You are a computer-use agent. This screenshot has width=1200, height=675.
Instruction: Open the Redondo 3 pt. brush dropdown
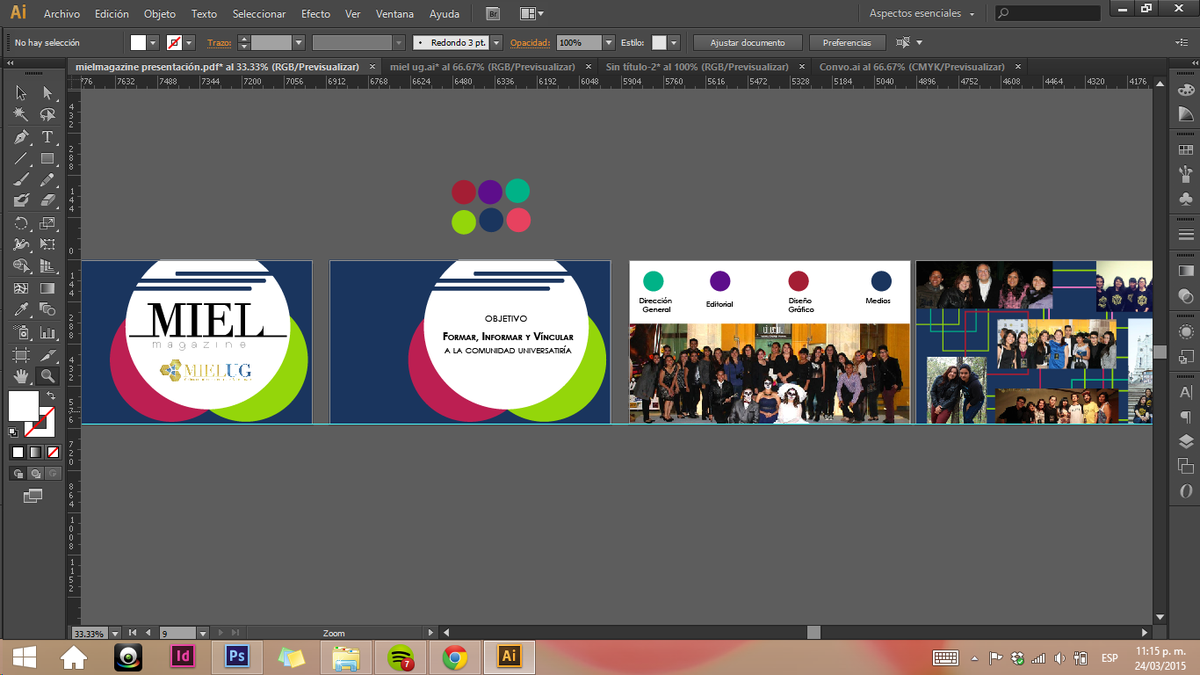click(496, 43)
